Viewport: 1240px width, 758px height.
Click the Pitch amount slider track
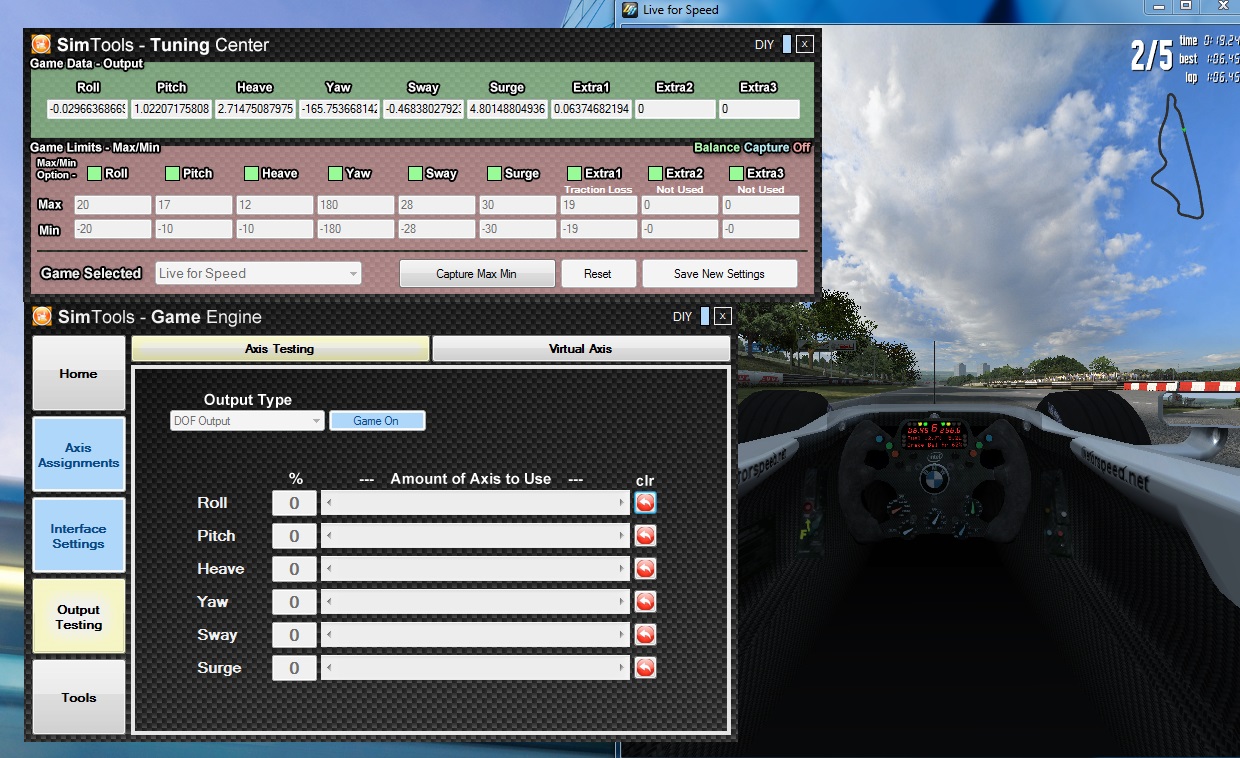476,536
